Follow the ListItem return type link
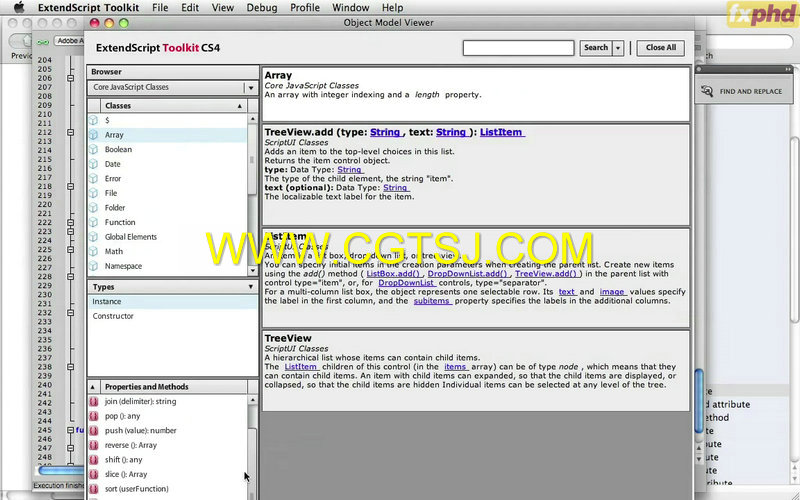 click(502, 132)
